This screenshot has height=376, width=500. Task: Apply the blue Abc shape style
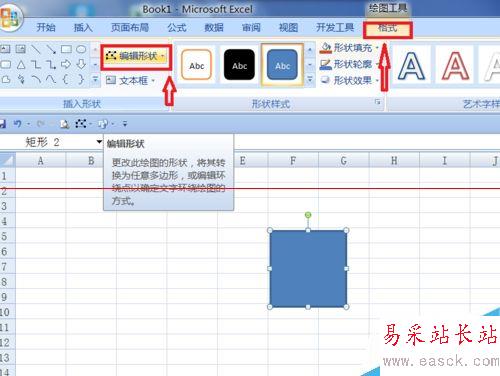tap(282, 65)
